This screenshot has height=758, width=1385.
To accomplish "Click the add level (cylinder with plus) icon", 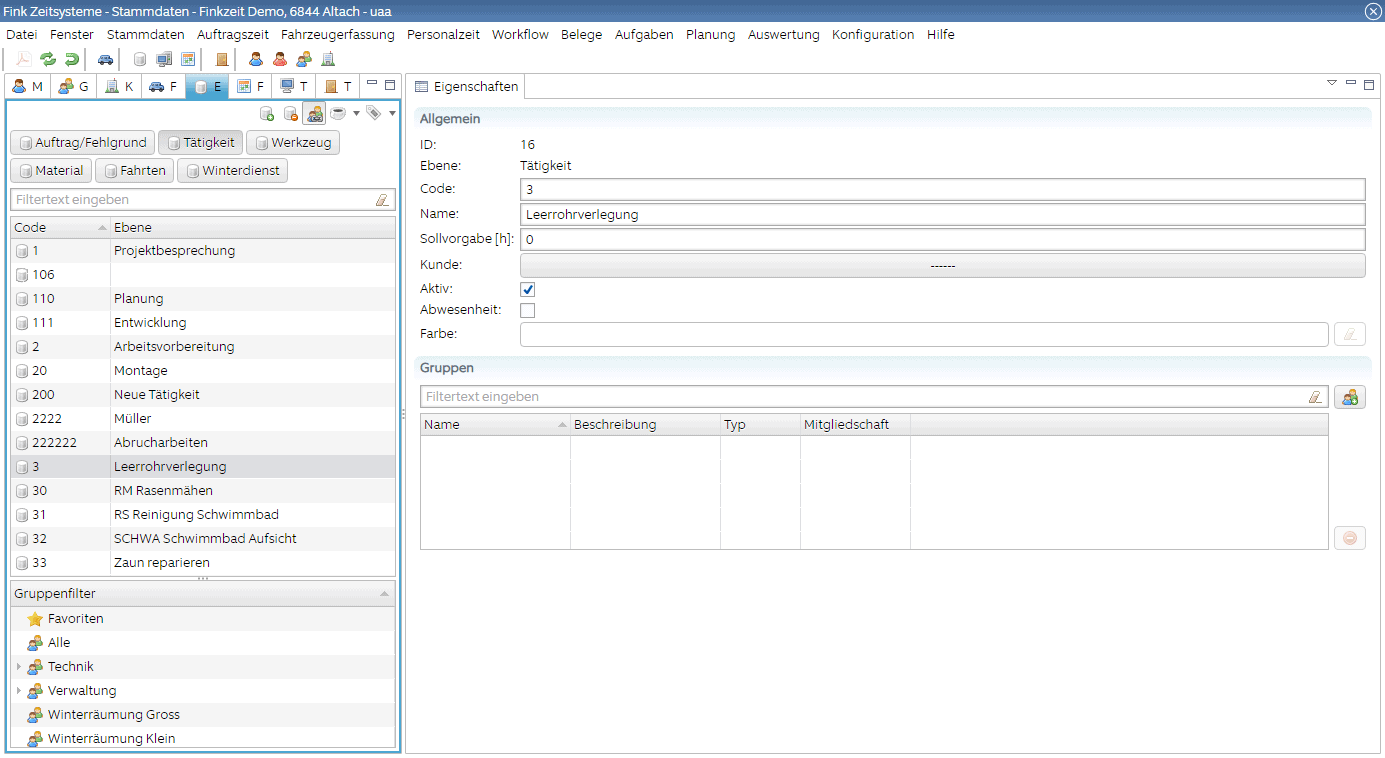I will [267, 113].
